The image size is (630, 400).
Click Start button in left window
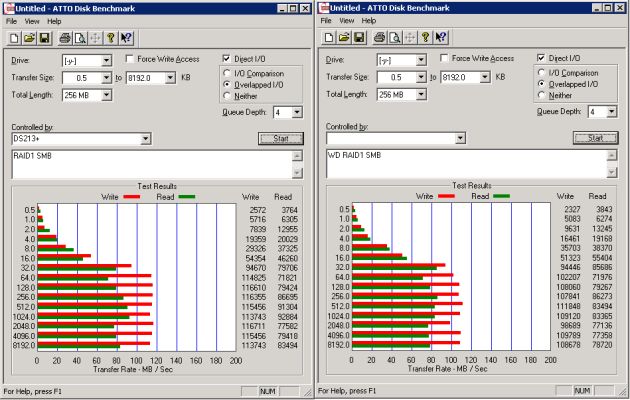281,139
